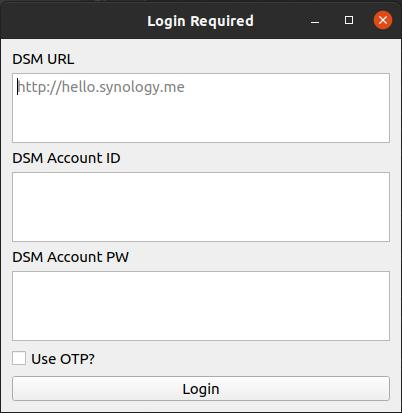Click the "Use OTP?" label text
Viewport: 402px width, 413px height.
[x=63, y=359]
